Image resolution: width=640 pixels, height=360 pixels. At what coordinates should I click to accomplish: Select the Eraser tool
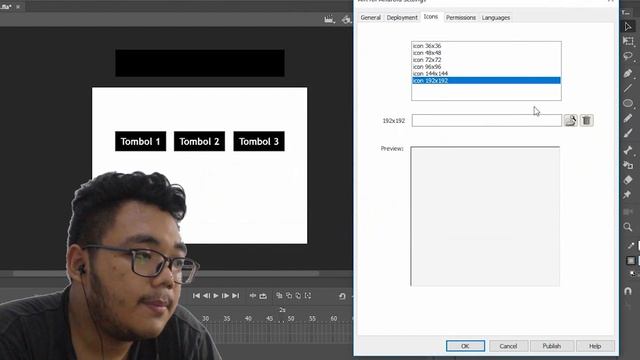628,180
